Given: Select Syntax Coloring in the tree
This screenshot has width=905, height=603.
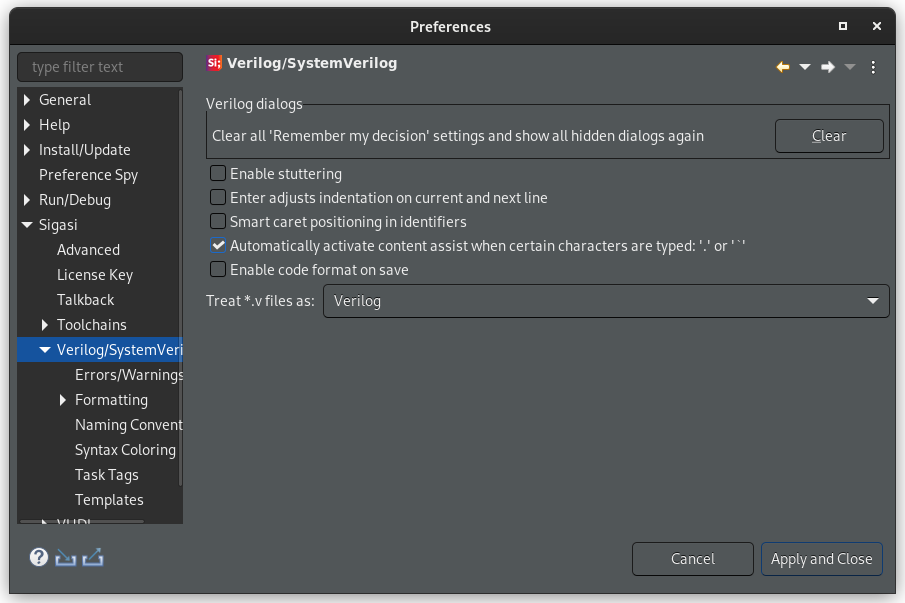Looking at the screenshot, I should [125, 450].
